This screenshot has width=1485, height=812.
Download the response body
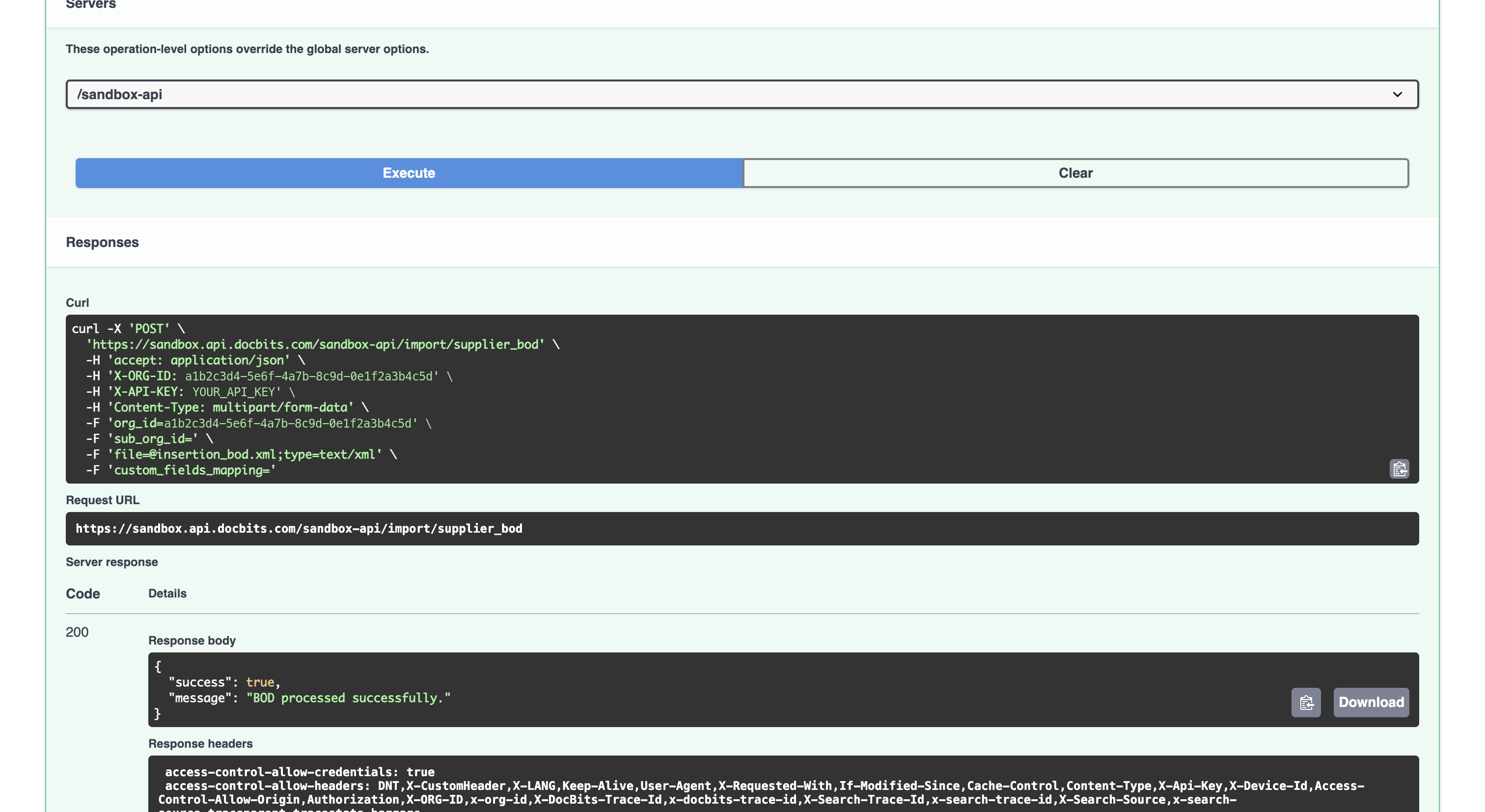click(x=1371, y=702)
